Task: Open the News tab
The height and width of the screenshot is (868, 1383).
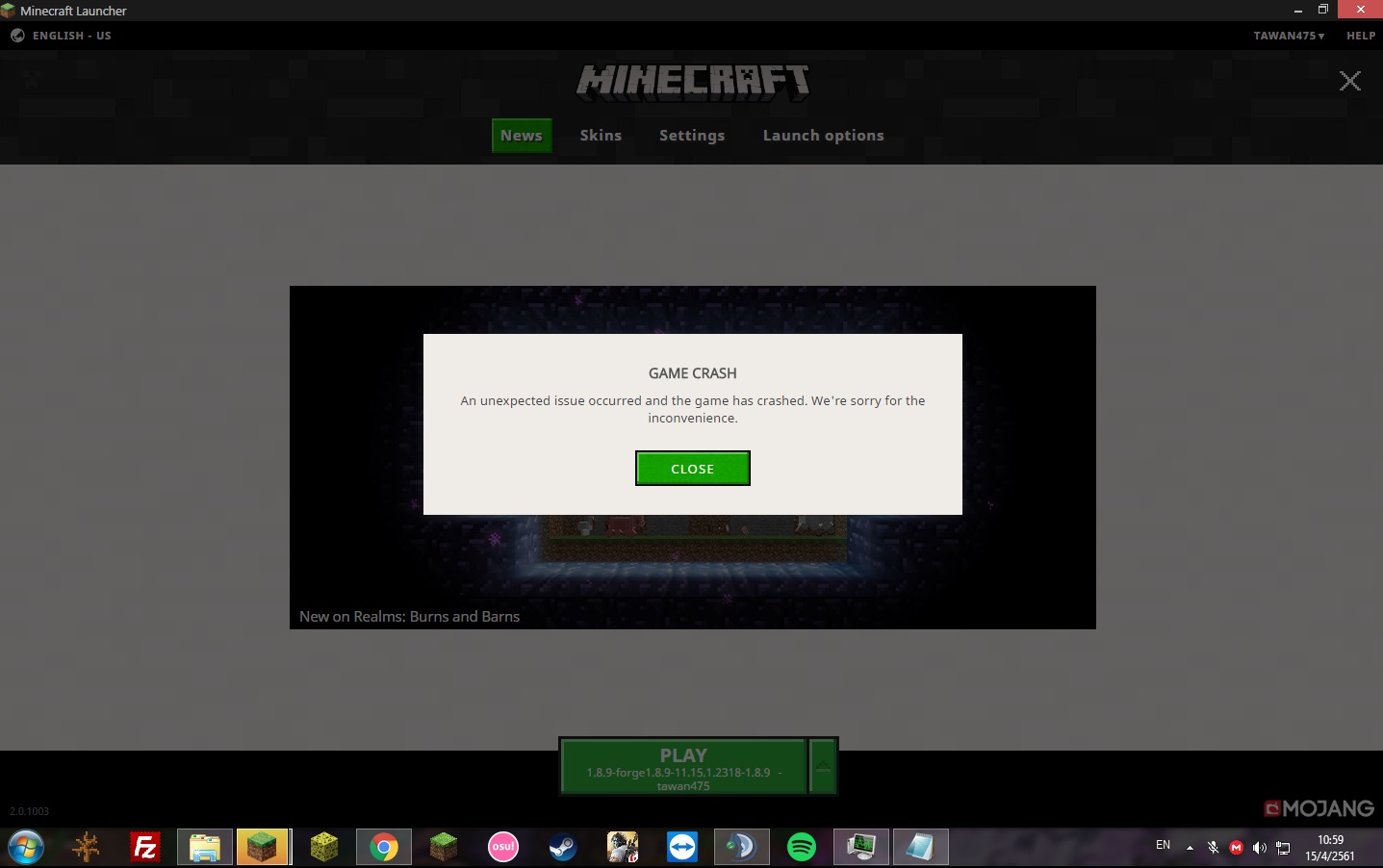Action: (521, 136)
